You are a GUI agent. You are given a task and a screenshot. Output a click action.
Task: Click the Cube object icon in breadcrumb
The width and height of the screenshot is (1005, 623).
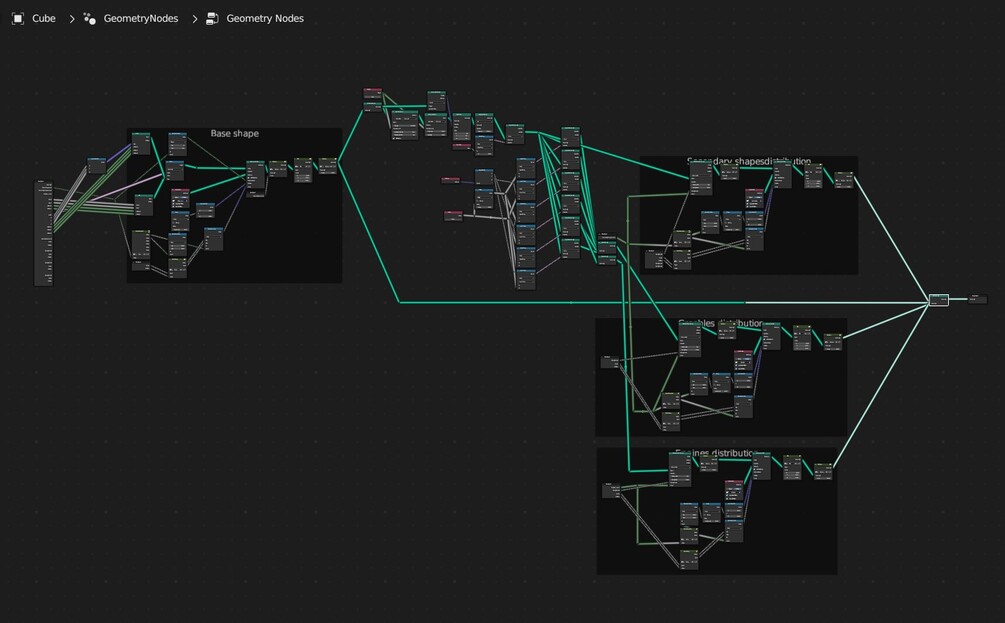[18, 19]
